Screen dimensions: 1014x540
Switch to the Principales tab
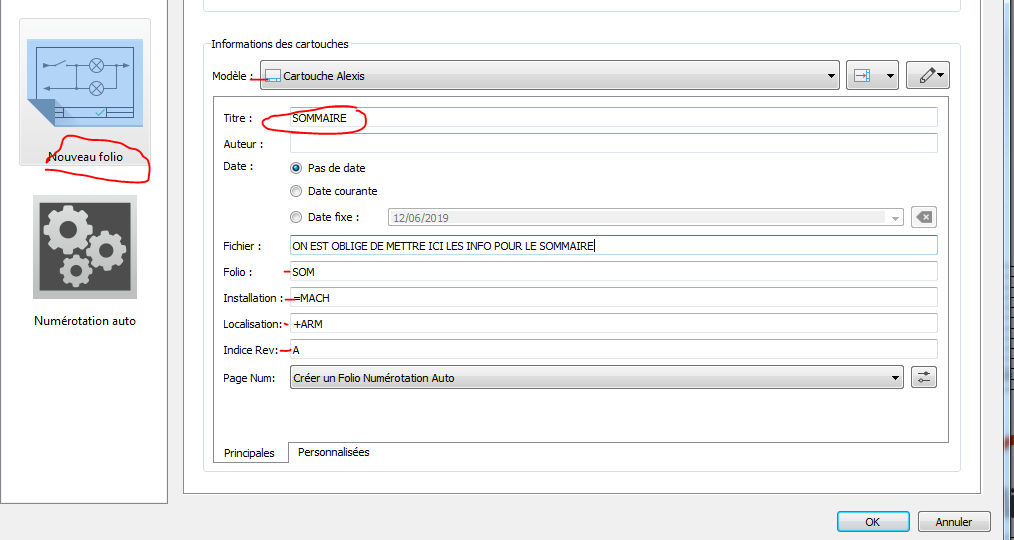tap(250, 453)
